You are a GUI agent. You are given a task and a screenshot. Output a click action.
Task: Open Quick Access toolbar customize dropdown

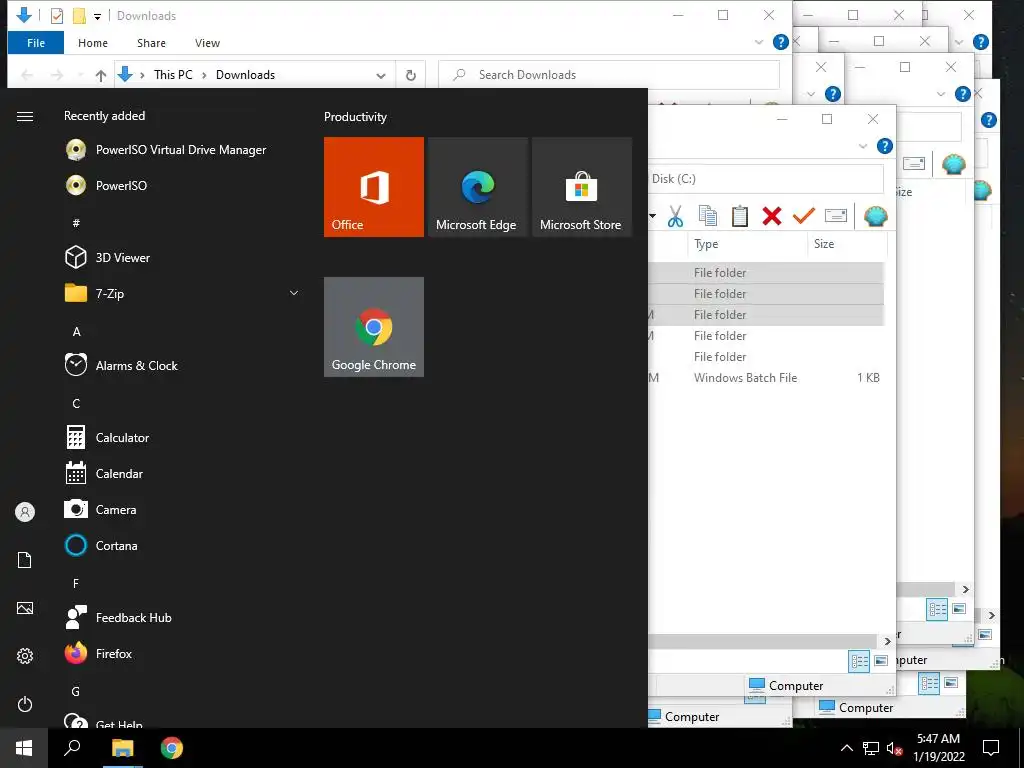point(97,16)
